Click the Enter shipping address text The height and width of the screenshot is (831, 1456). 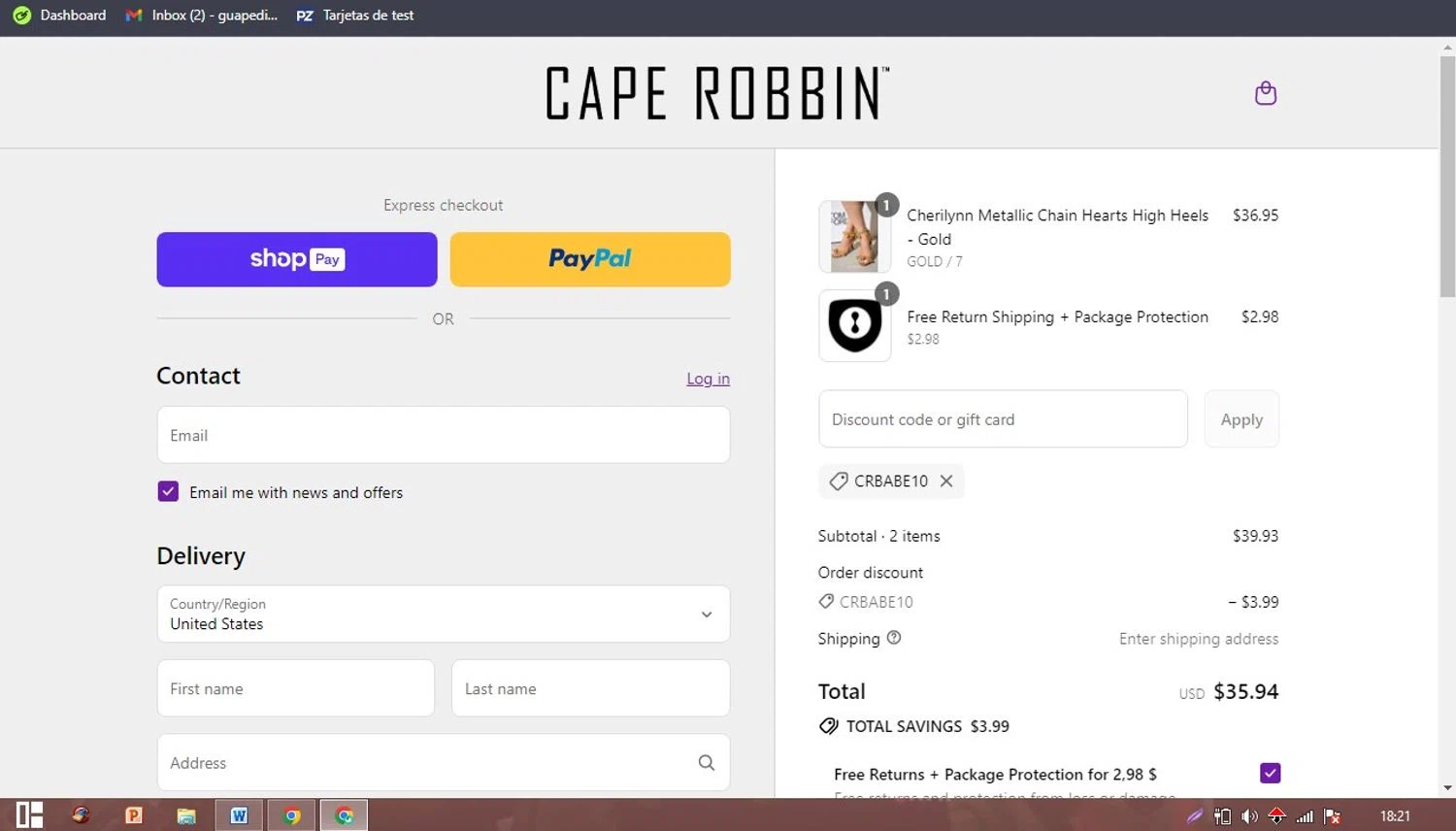(1199, 639)
